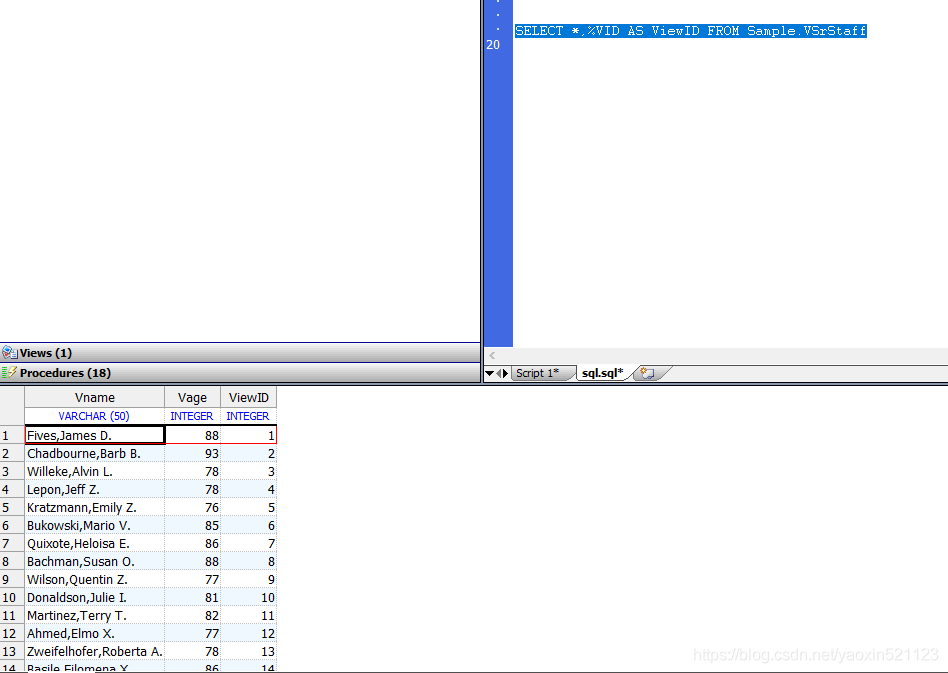Click the ViewID column header
The height and width of the screenshot is (673, 948).
pos(248,397)
